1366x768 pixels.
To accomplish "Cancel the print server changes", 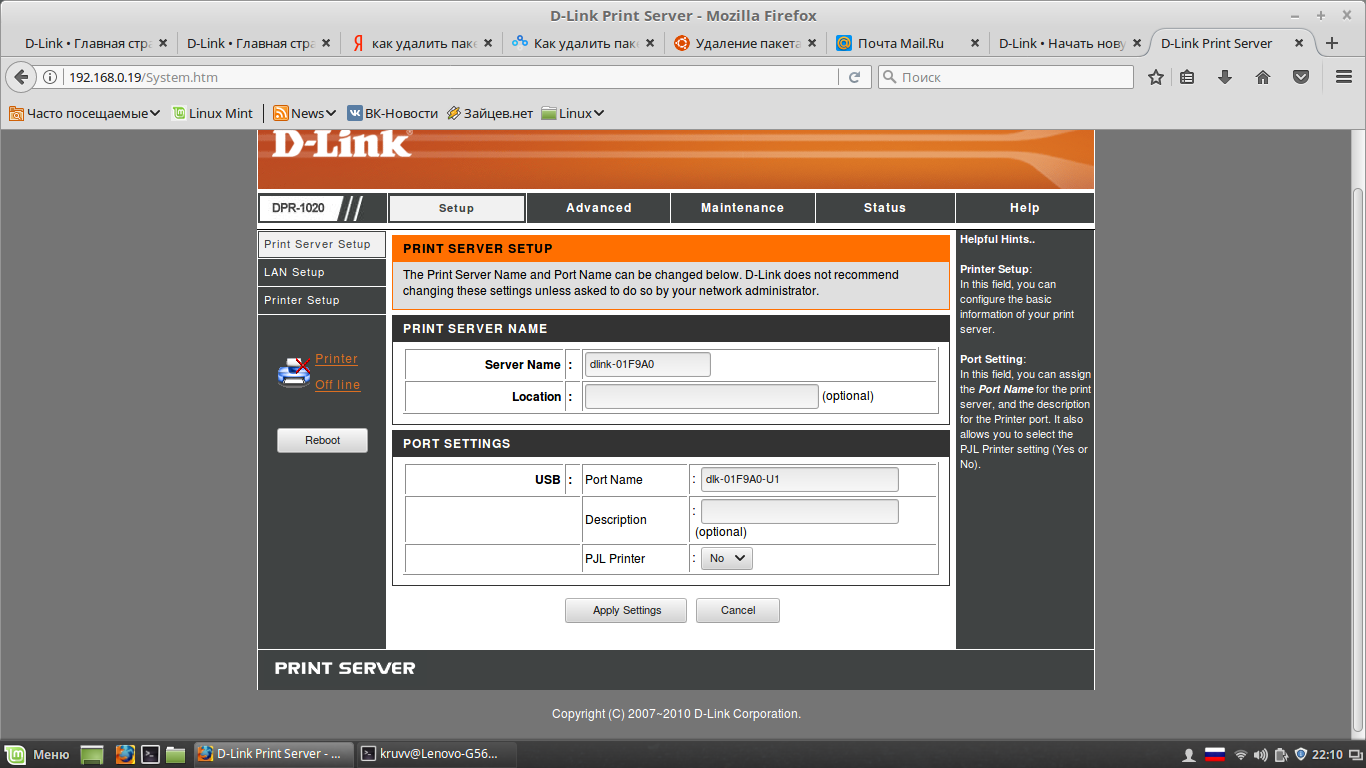I will pos(738,610).
